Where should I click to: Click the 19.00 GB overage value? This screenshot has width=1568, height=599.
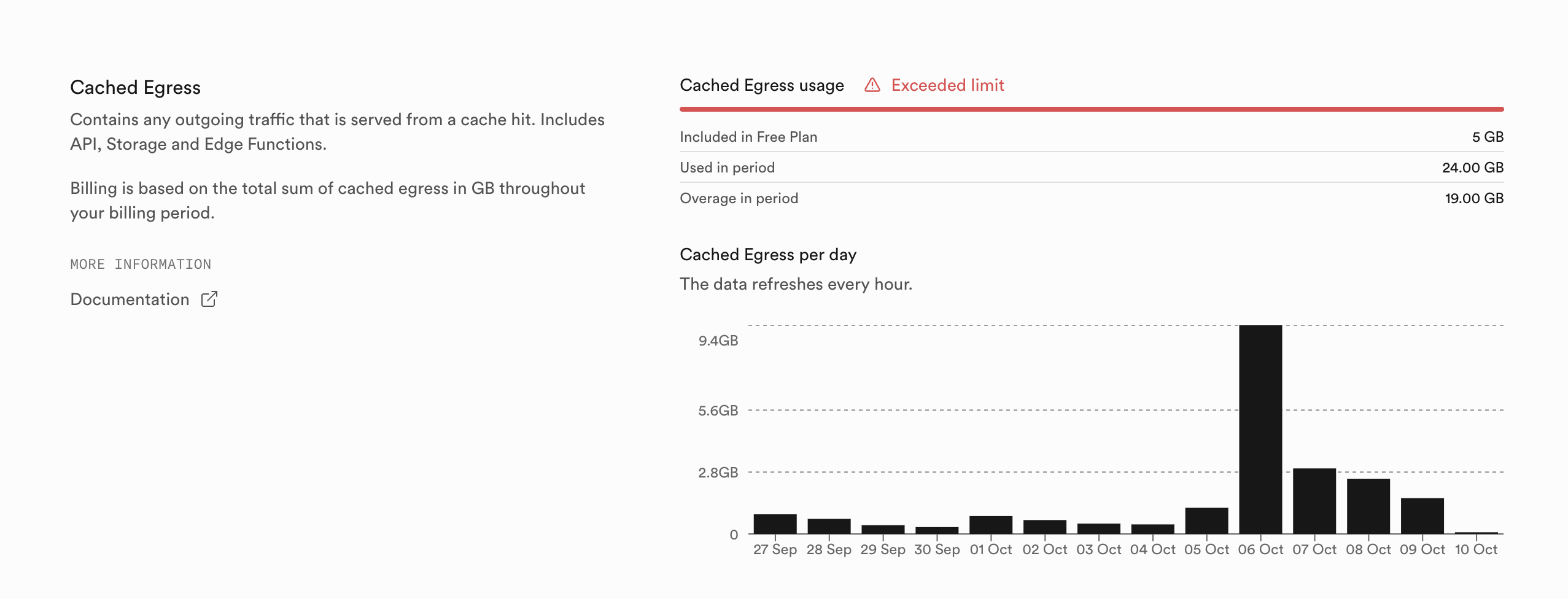pos(1473,198)
